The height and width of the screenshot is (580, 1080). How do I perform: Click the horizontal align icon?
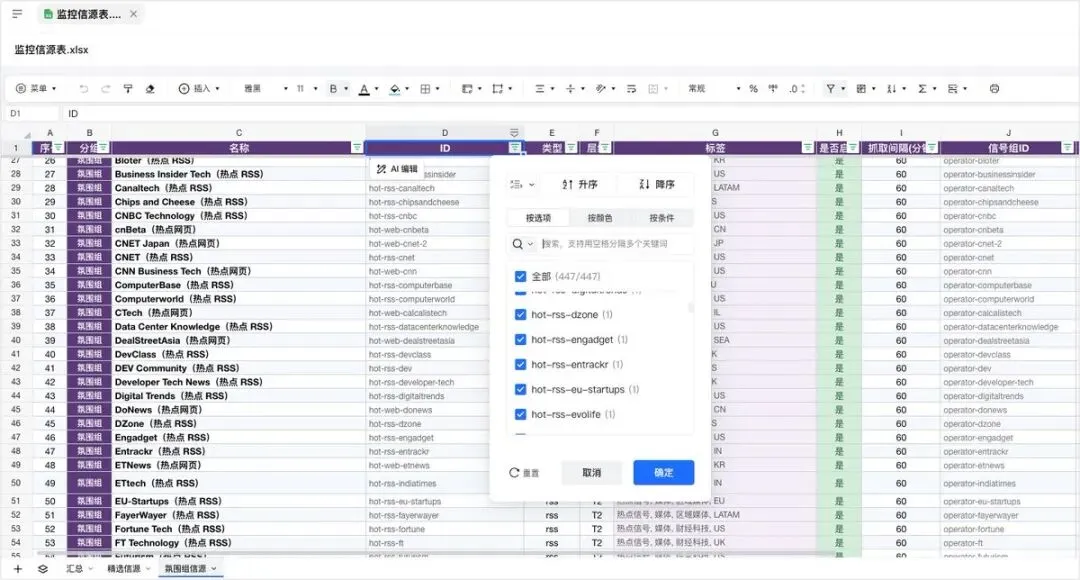point(539,89)
